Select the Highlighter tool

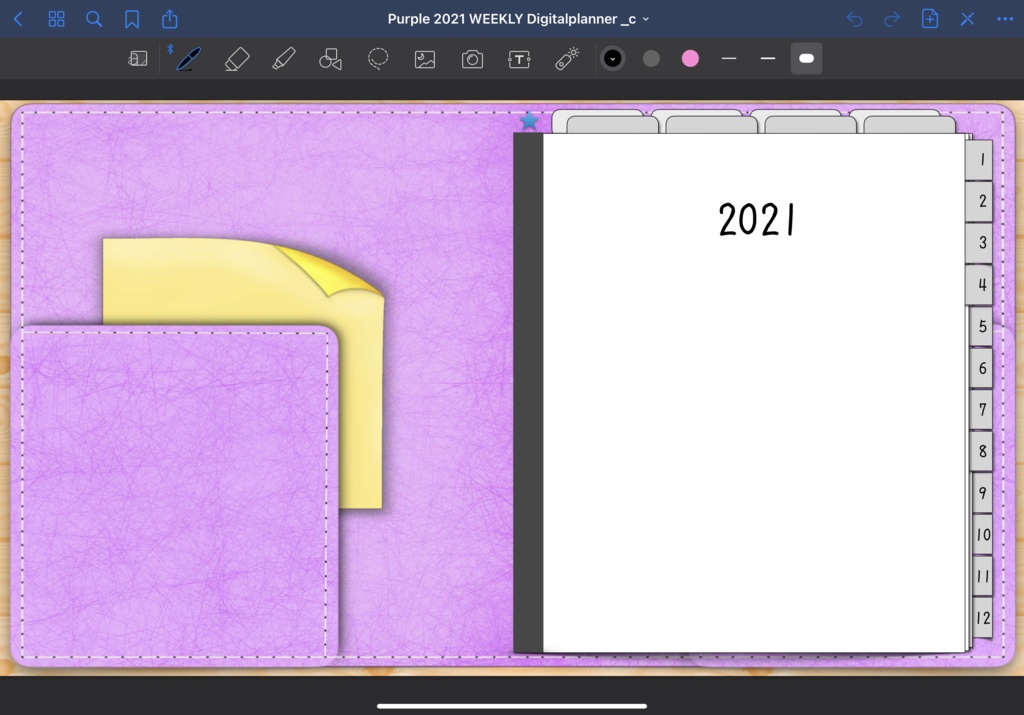283,59
